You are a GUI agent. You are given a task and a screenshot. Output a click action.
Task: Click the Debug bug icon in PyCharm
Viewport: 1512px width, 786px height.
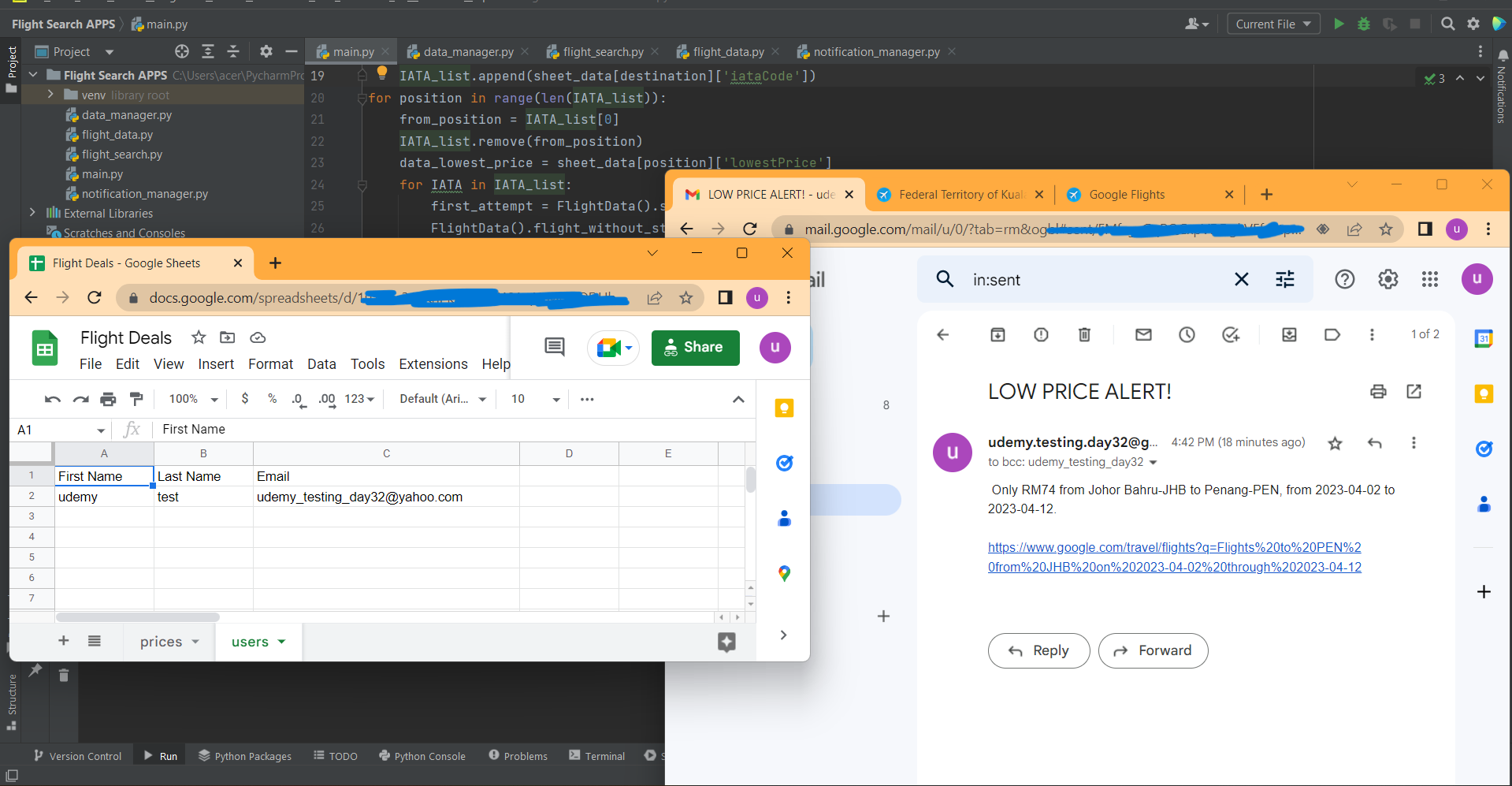tap(1364, 24)
